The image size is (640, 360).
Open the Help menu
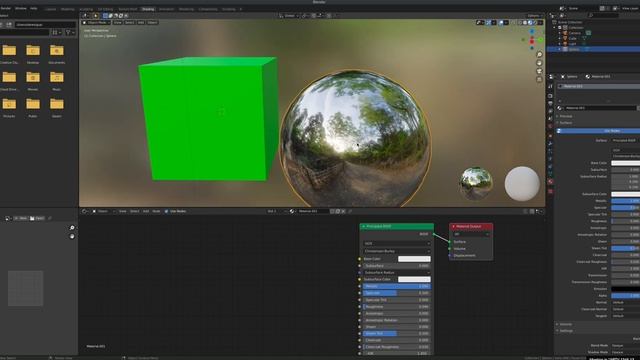coord(33,8)
